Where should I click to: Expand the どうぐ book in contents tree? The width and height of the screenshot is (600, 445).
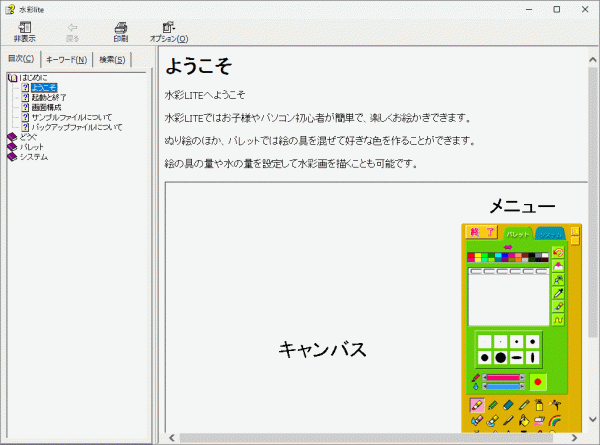(12, 137)
